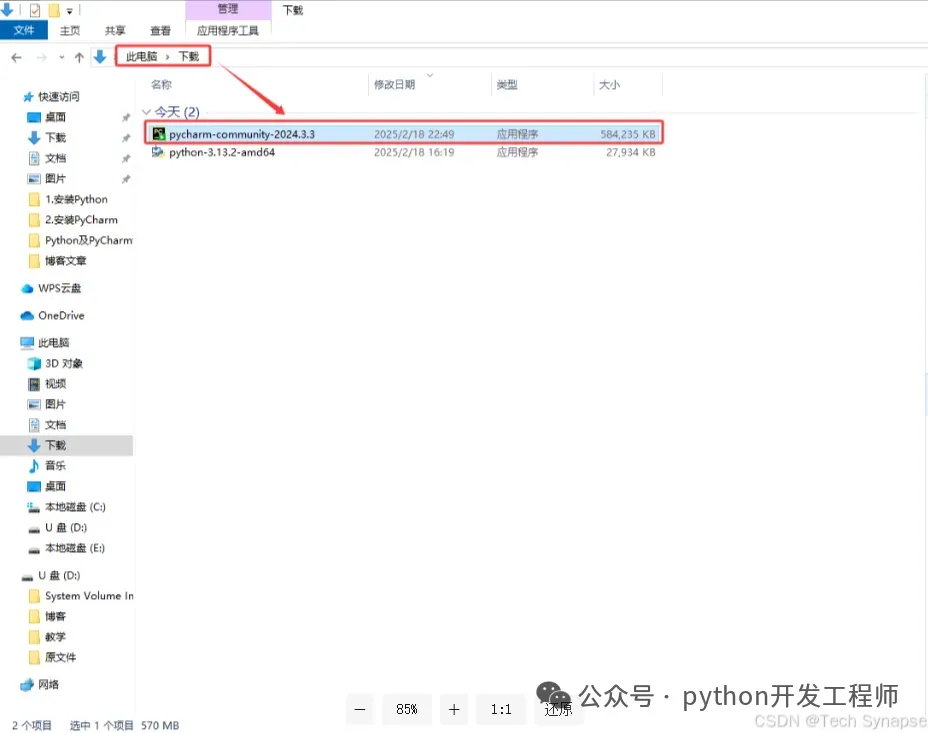The image size is (928, 733).
Task: Click the properties checkmark toolbar icon
Action: point(35,10)
